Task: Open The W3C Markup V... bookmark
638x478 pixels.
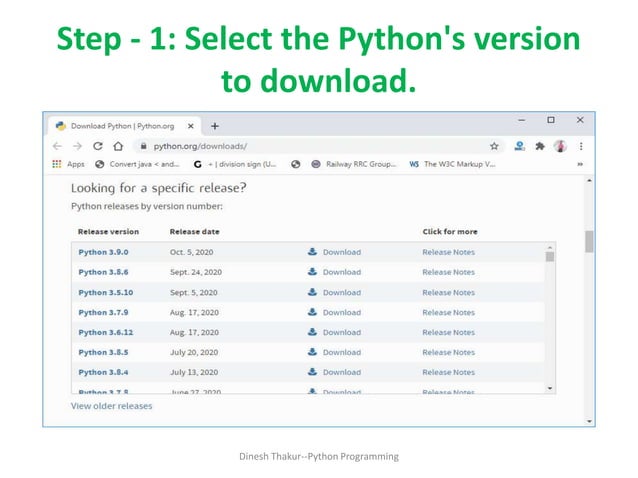Action: coord(452,164)
